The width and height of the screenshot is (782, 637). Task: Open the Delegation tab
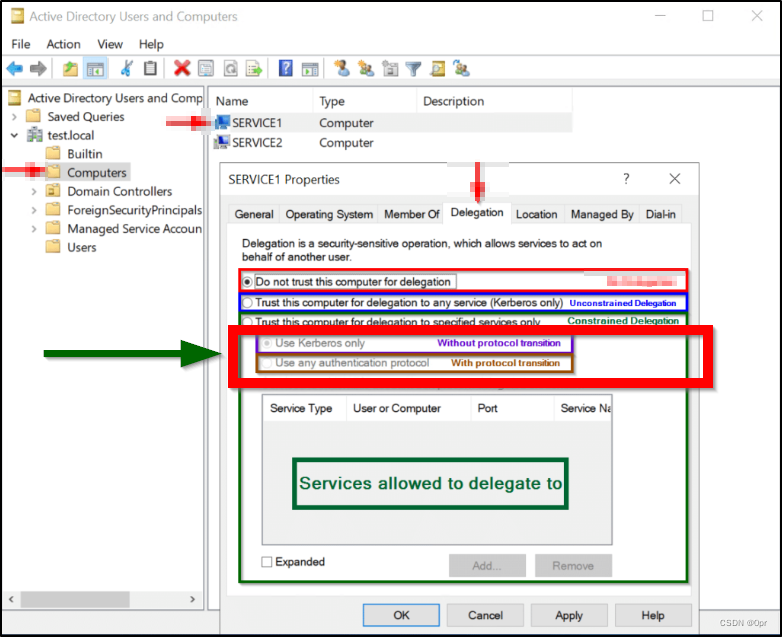tap(477, 212)
